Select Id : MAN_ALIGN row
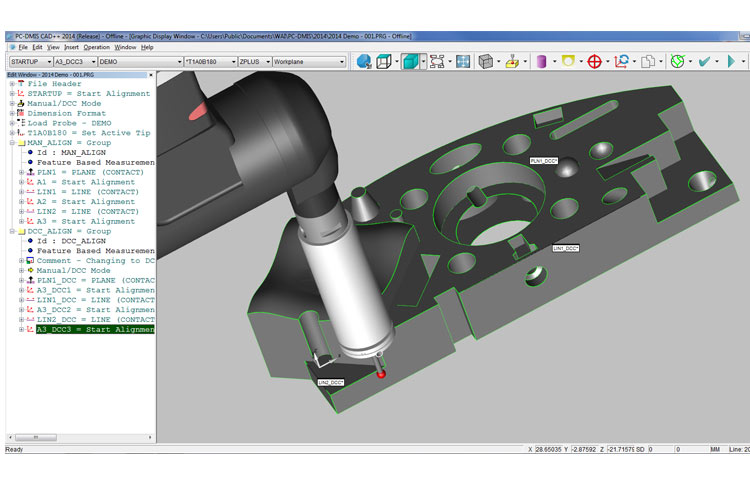The width and height of the screenshot is (750, 500). click(x=71, y=153)
